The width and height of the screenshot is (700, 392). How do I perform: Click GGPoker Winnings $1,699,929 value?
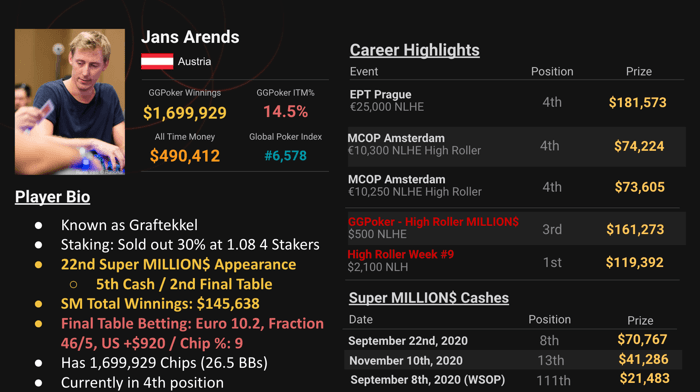(185, 113)
